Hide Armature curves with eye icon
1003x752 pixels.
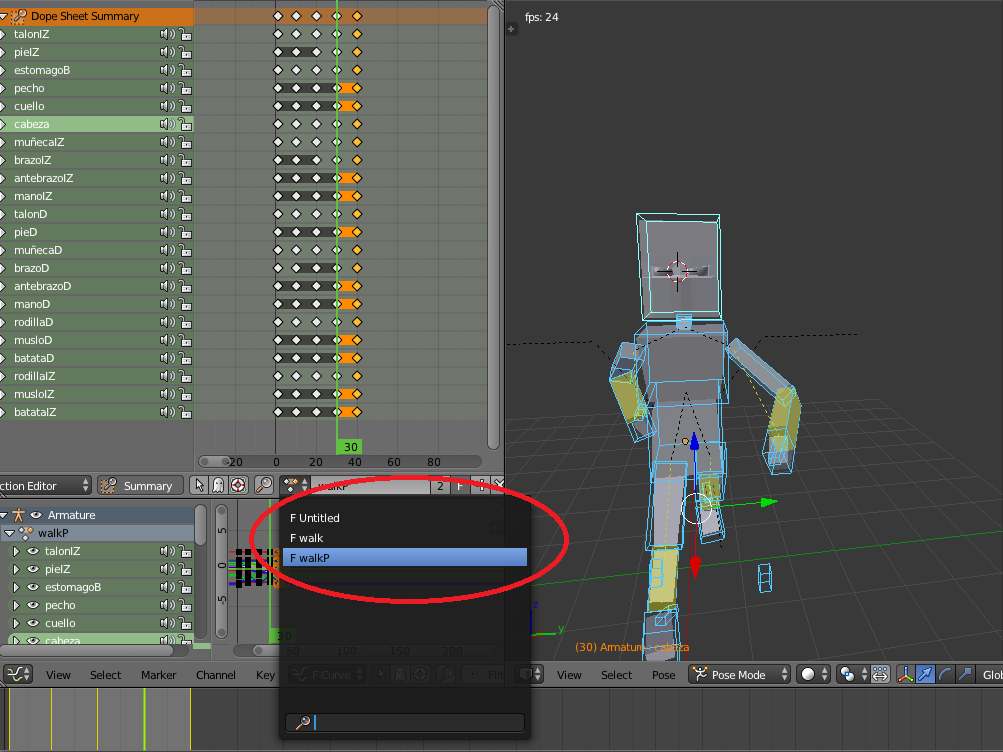pos(36,515)
